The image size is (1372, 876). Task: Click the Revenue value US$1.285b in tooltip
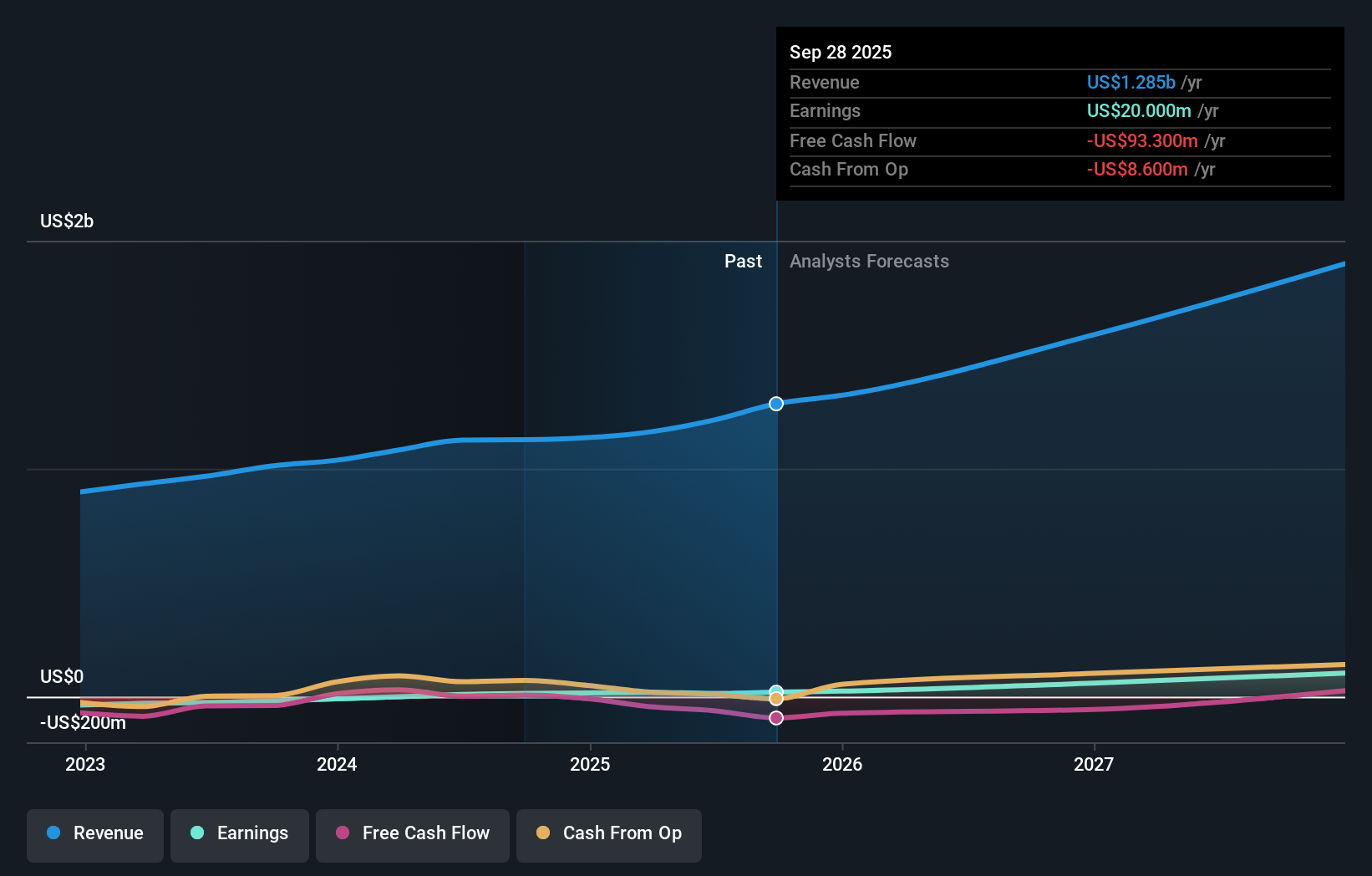(x=1131, y=82)
